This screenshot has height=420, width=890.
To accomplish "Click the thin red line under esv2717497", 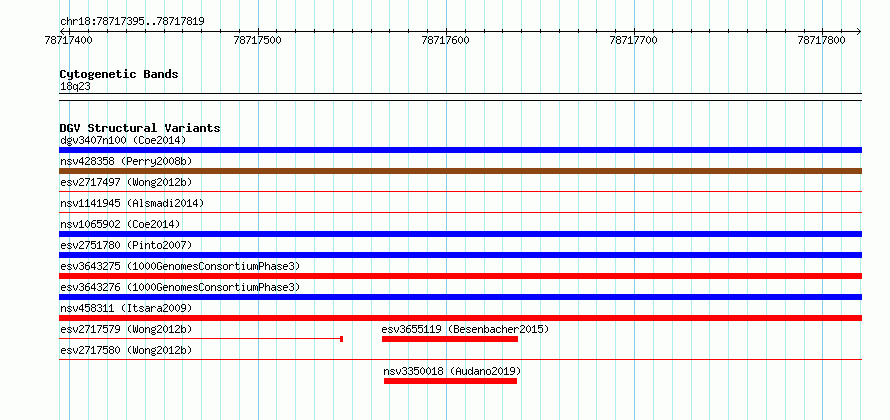I will 460,192.
